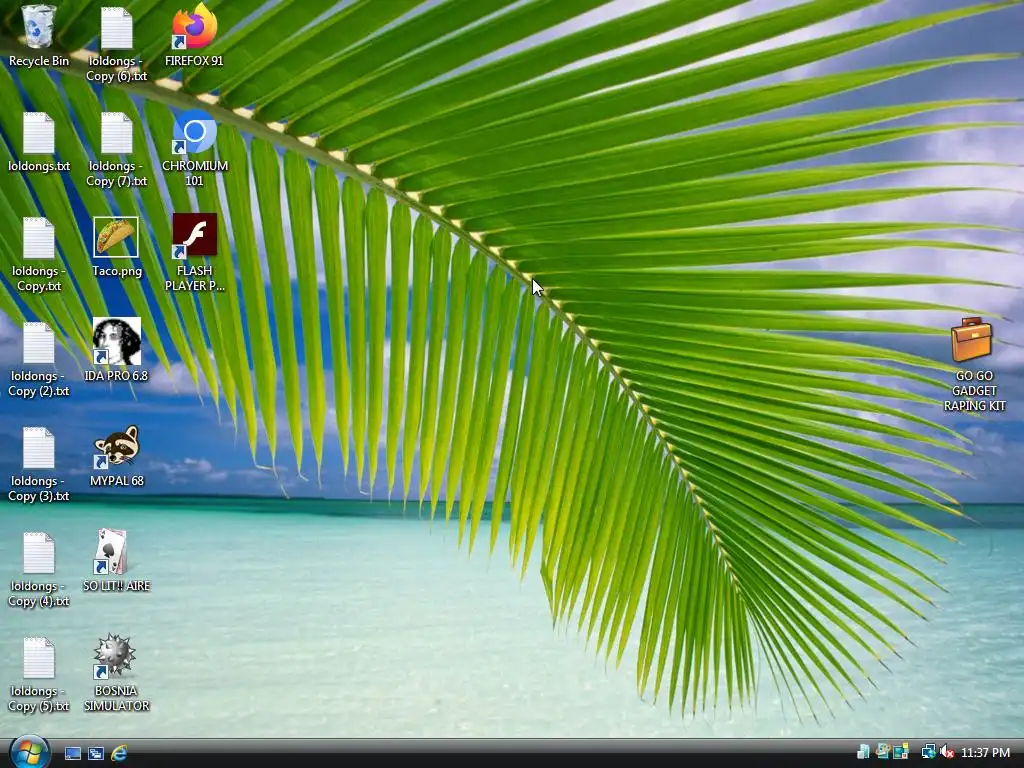Select the Taco.png image file
This screenshot has height=768, width=1024.
click(116, 247)
